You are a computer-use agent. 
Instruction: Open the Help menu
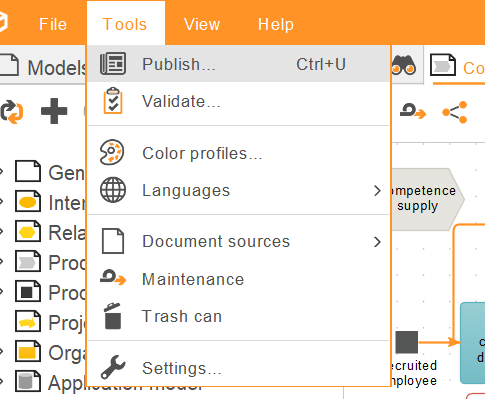[x=276, y=24]
